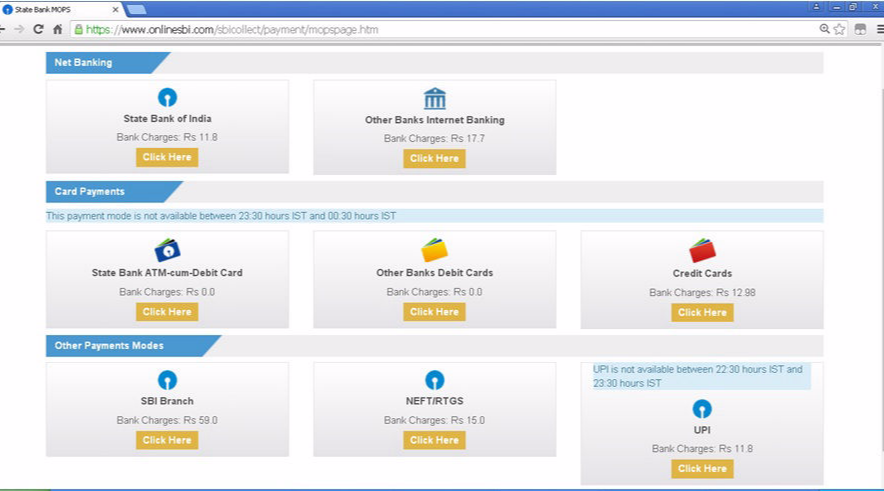Click 'Bank Charges: Rs 12.98' text

click(x=702, y=293)
